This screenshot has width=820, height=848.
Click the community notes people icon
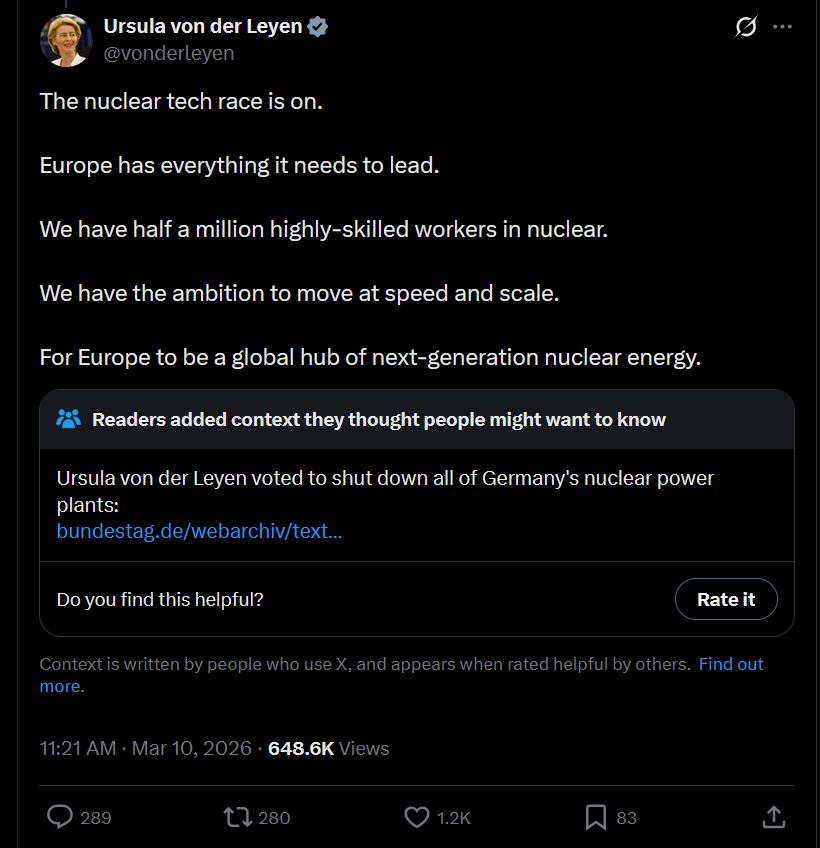coord(68,419)
